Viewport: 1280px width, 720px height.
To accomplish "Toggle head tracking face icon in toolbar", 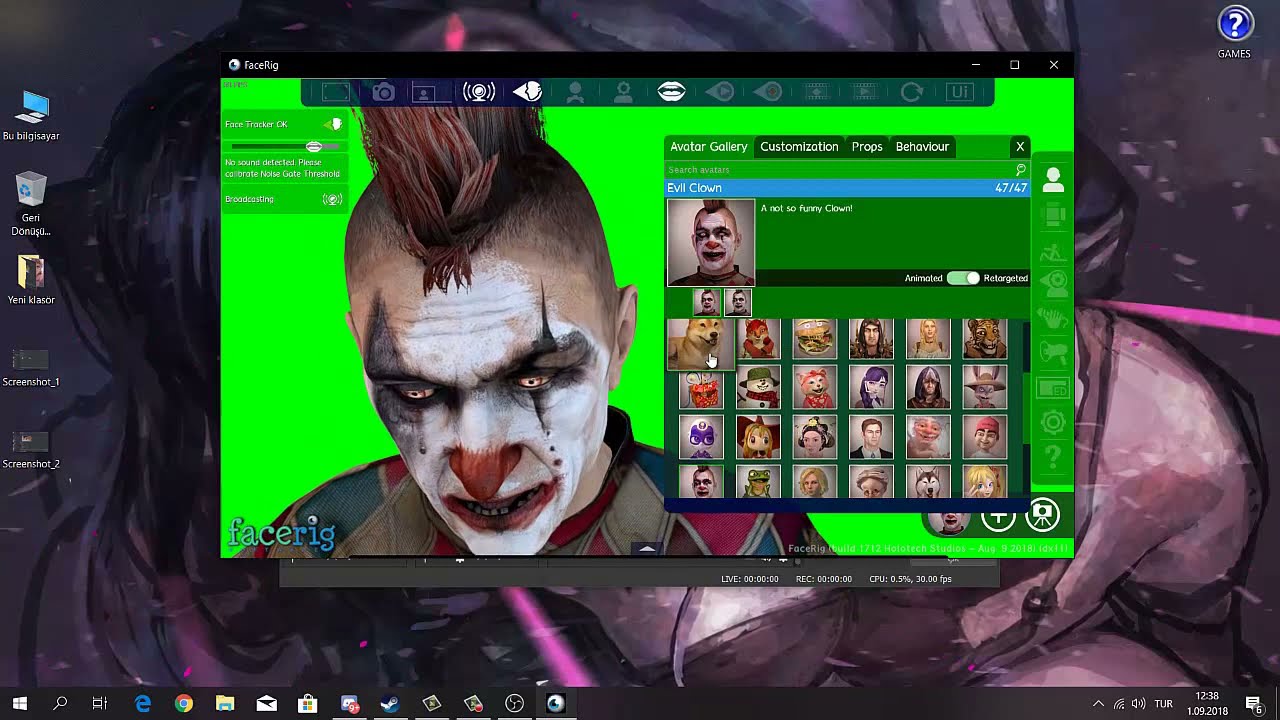I will pyautogui.click(x=527, y=92).
